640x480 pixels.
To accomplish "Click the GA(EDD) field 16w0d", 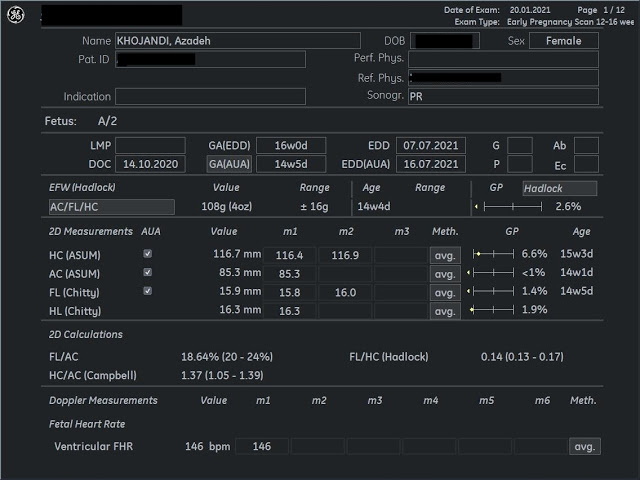I will coord(291,145).
